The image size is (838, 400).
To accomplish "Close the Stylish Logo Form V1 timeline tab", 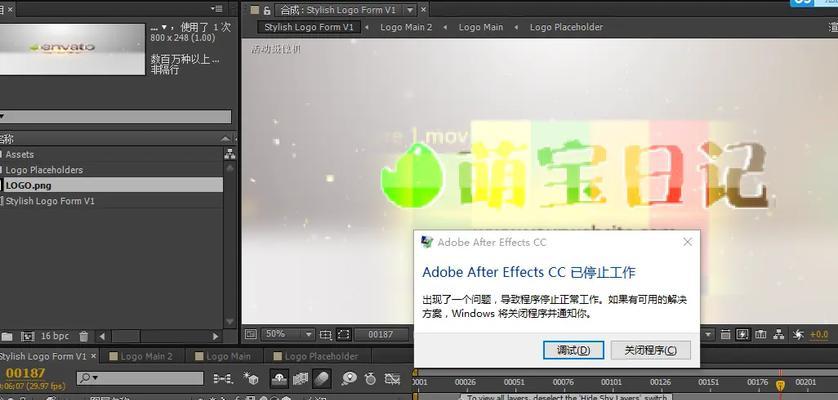I will 94,356.
